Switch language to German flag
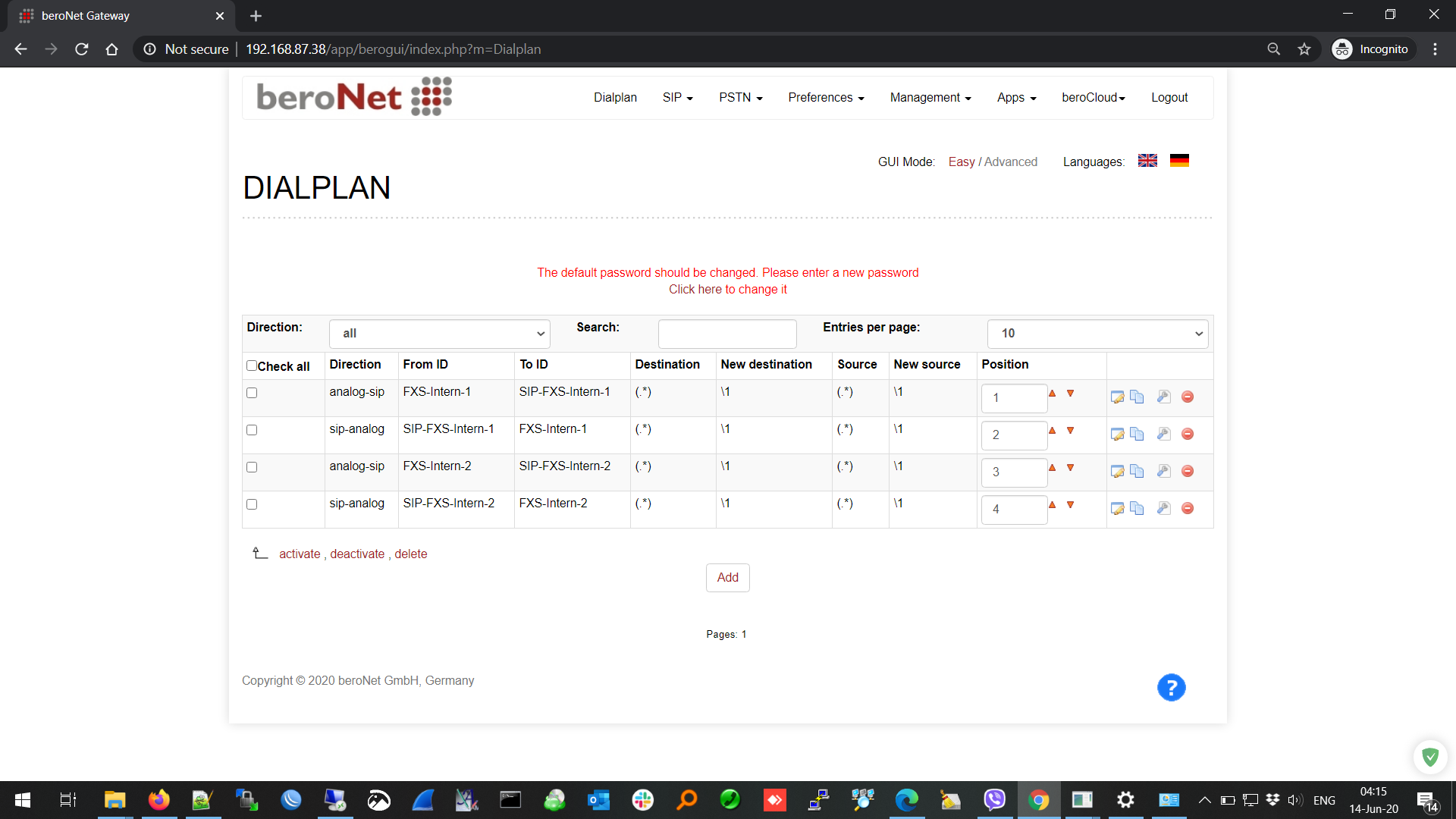Image resolution: width=1456 pixels, height=819 pixels. (x=1179, y=161)
